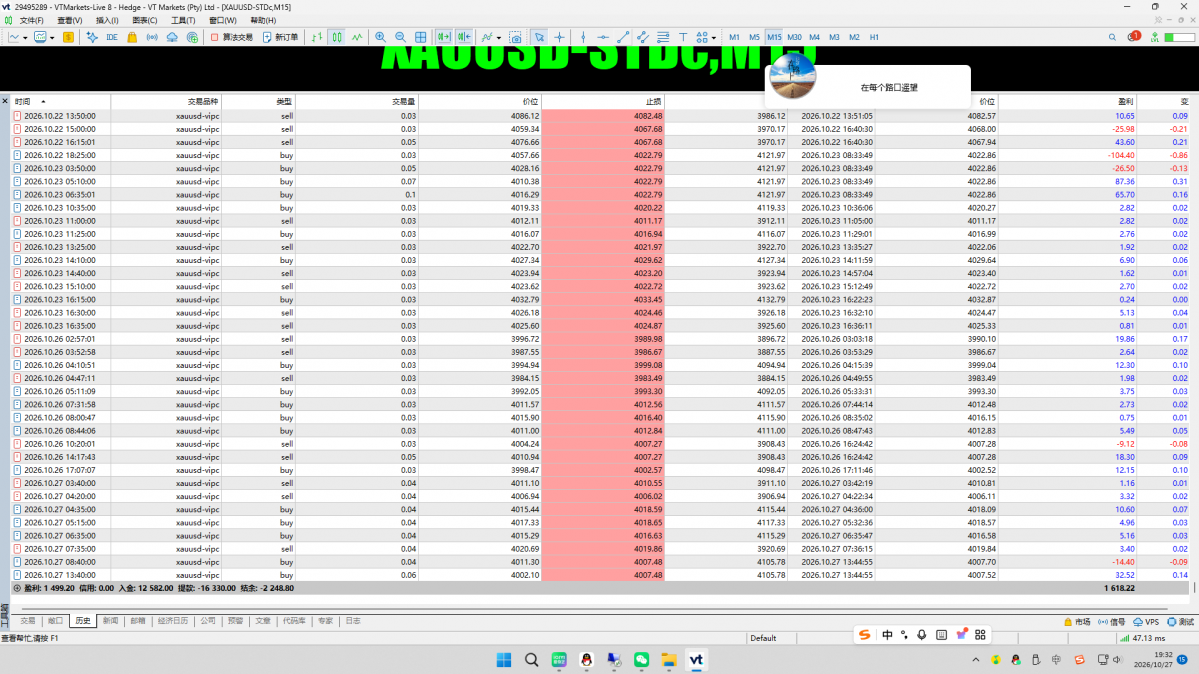Click the 新订单 new order button

tap(281, 37)
